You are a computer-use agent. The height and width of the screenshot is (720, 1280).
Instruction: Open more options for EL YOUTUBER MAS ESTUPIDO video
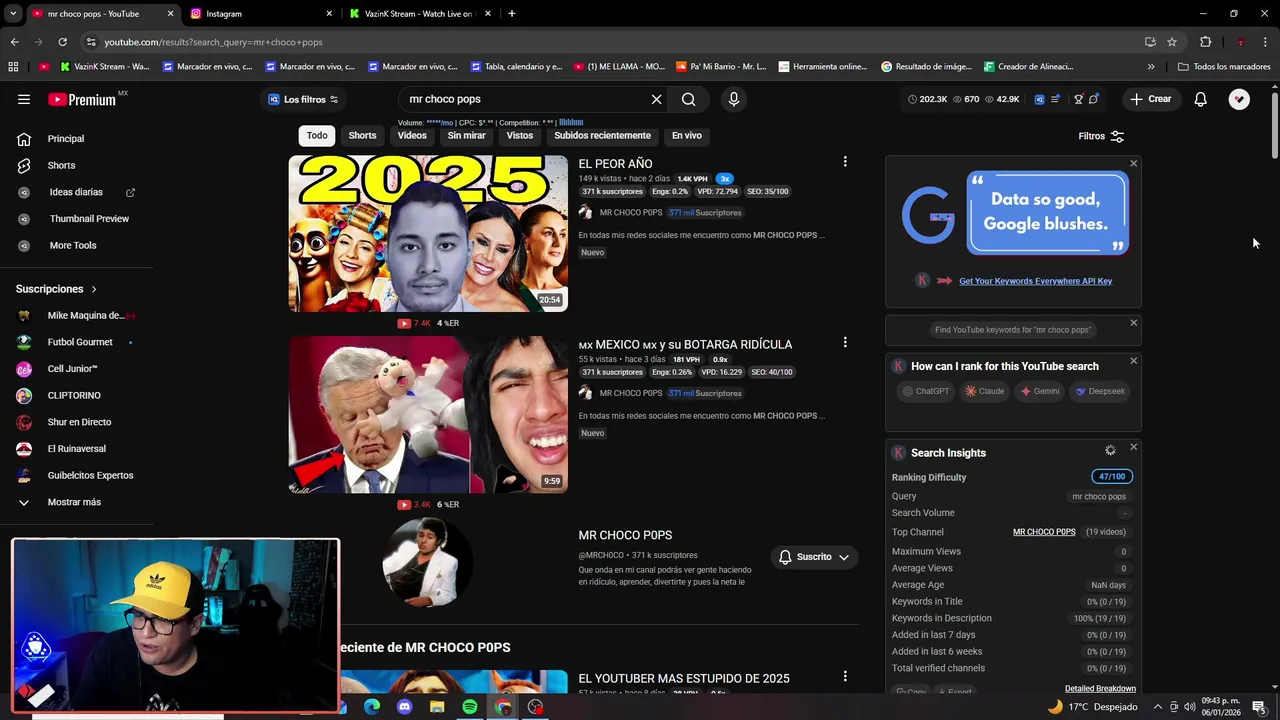(x=845, y=677)
